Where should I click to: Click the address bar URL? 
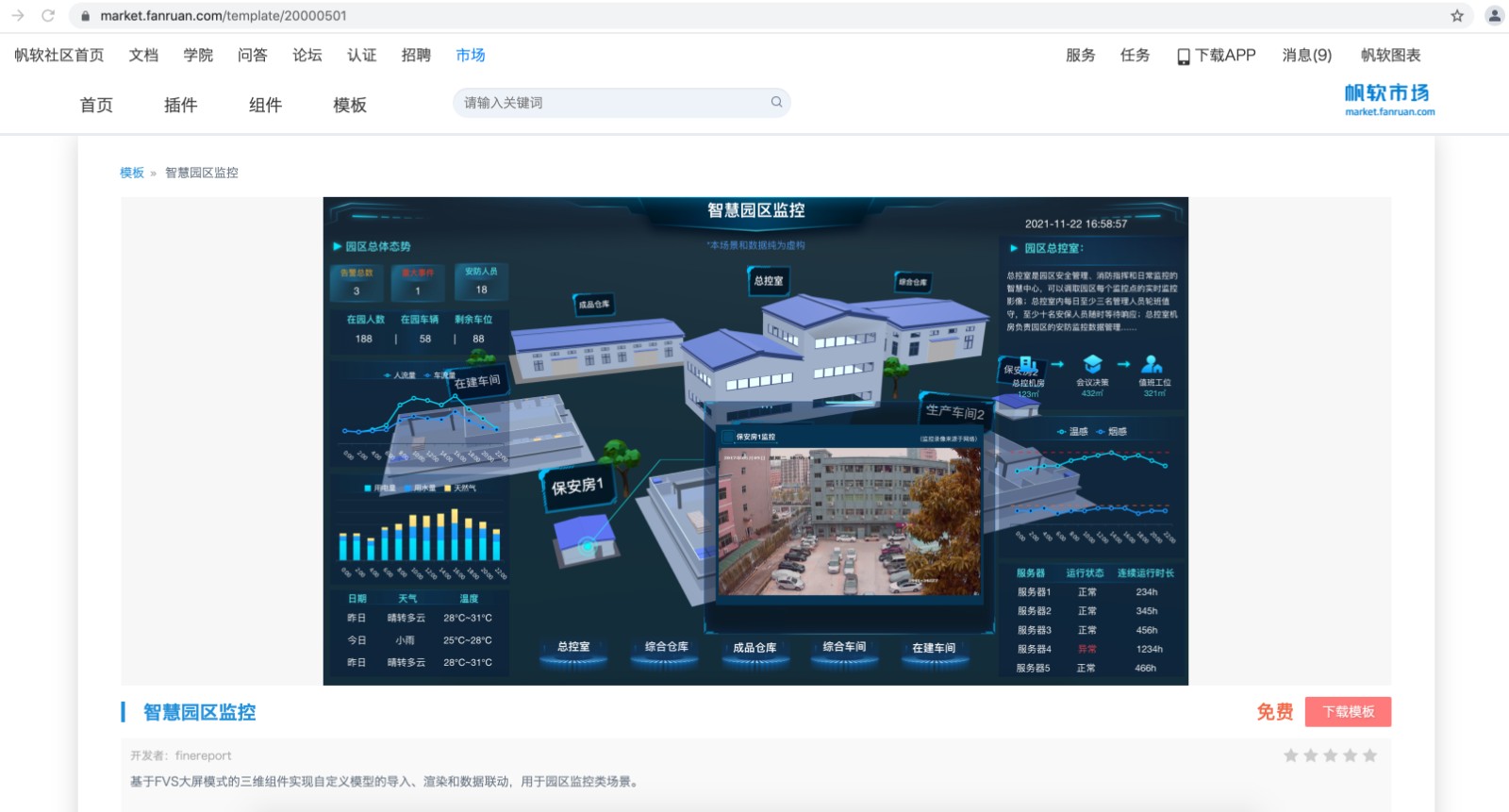coord(224,16)
